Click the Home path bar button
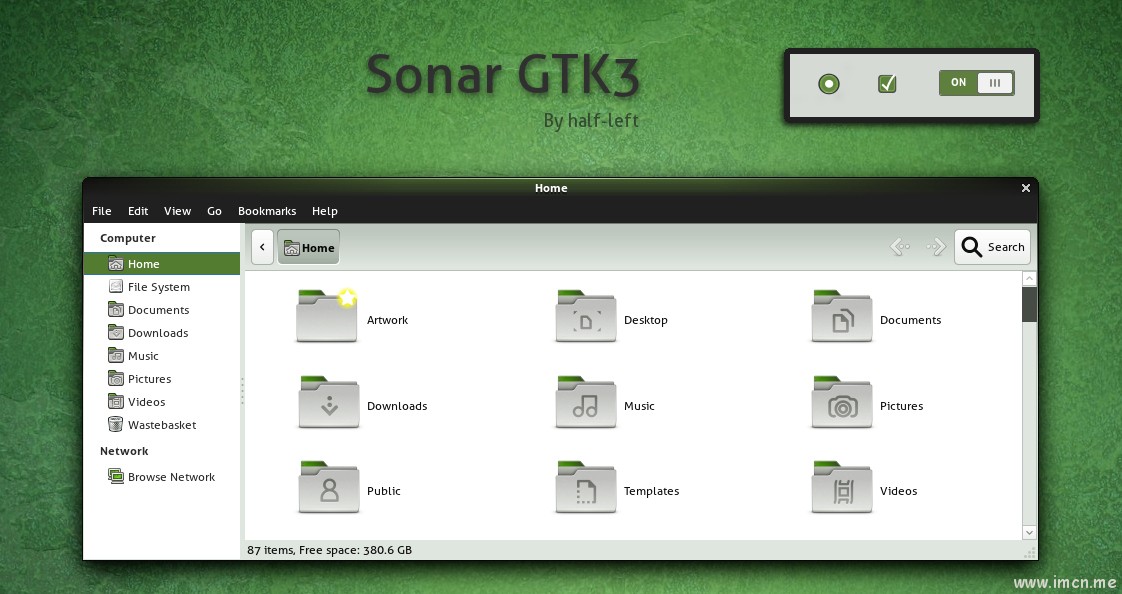Viewport: 1122px width, 594px height. (x=308, y=247)
